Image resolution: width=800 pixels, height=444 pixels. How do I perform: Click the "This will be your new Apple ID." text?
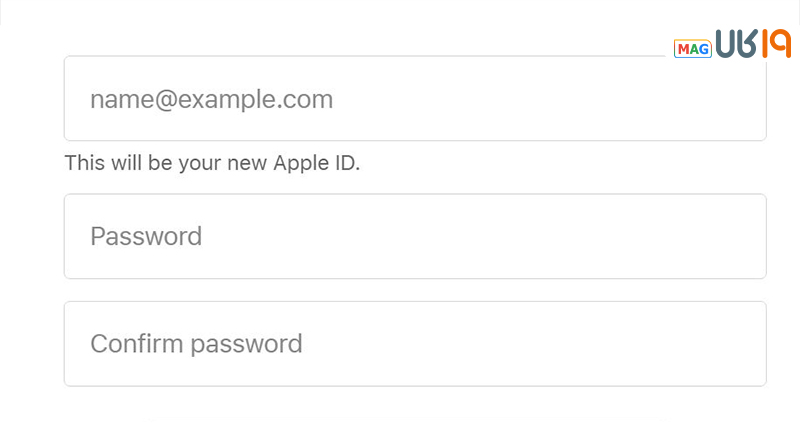(212, 163)
